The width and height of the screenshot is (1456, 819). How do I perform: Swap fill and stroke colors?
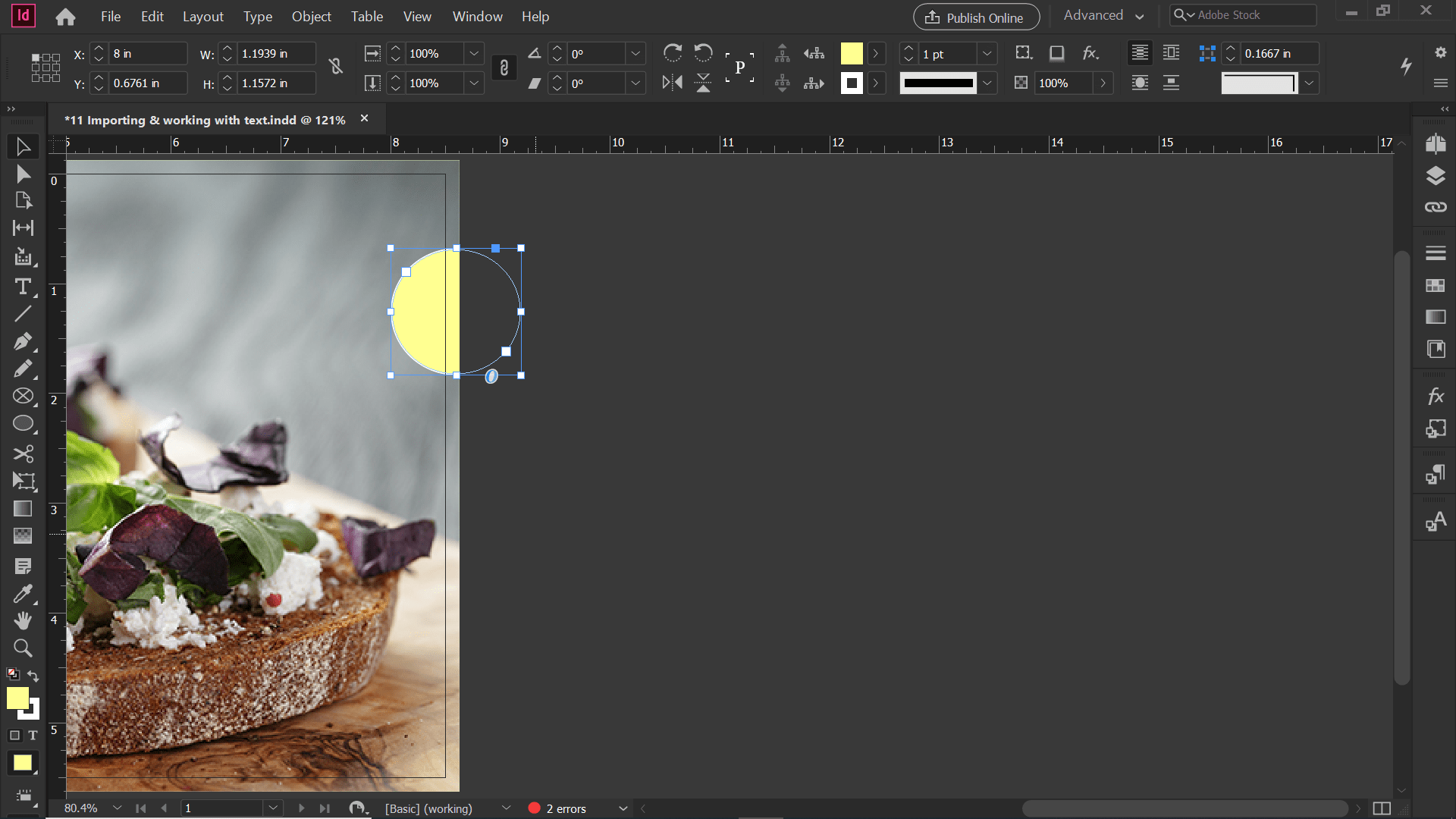pyautogui.click(x=32, y=676)
